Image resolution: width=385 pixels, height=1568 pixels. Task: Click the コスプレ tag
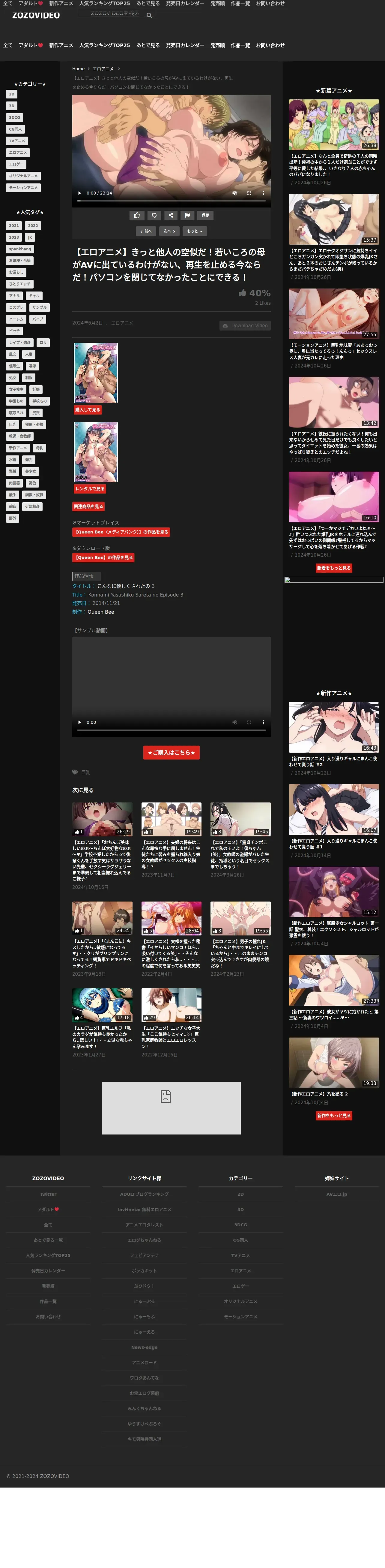(x=16, y=307)
